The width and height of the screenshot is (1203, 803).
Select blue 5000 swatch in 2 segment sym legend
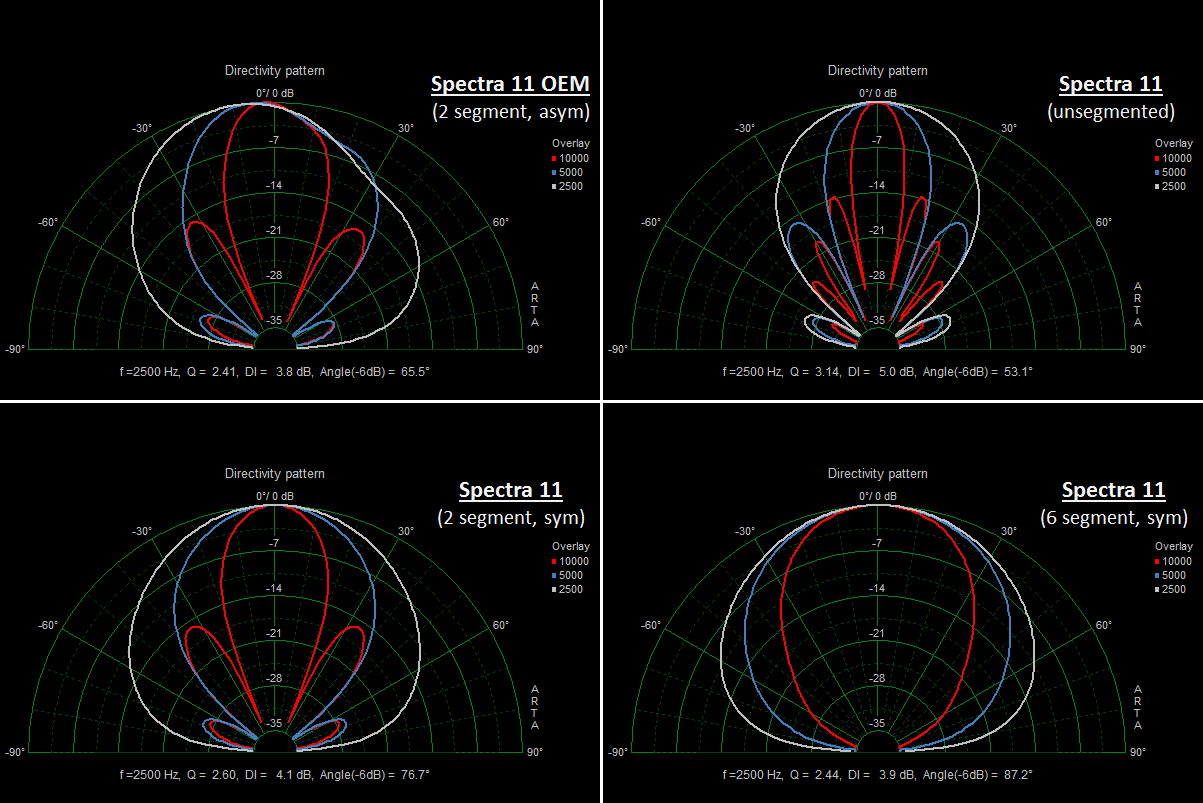pyautogui.click(x=555, y=576)
